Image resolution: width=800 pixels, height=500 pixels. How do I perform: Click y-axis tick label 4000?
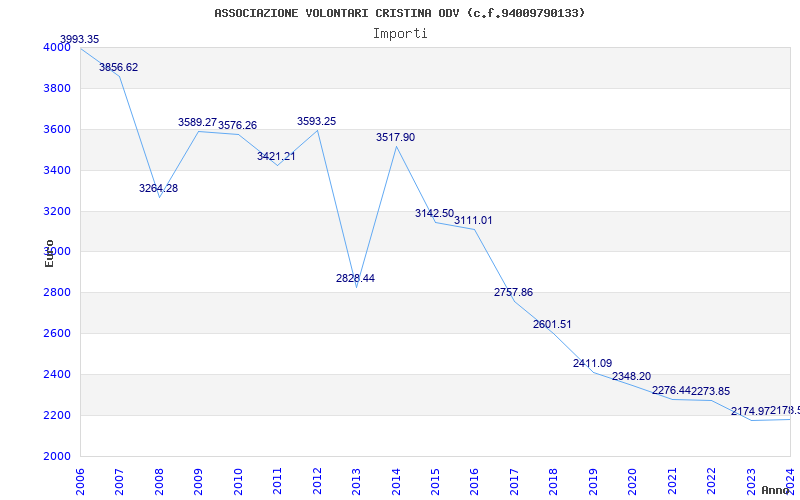pos(57,47)
